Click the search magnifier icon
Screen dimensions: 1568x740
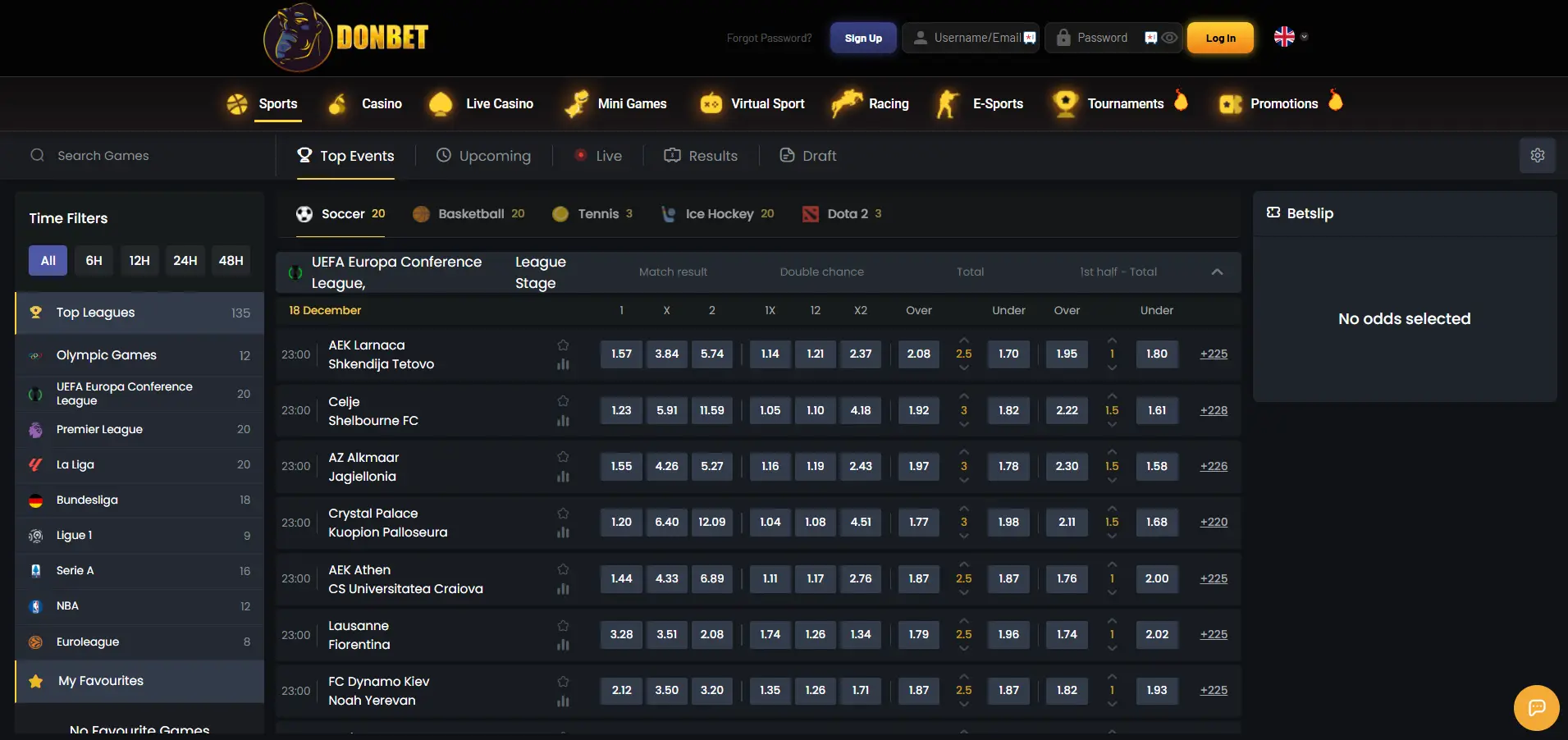37,155
